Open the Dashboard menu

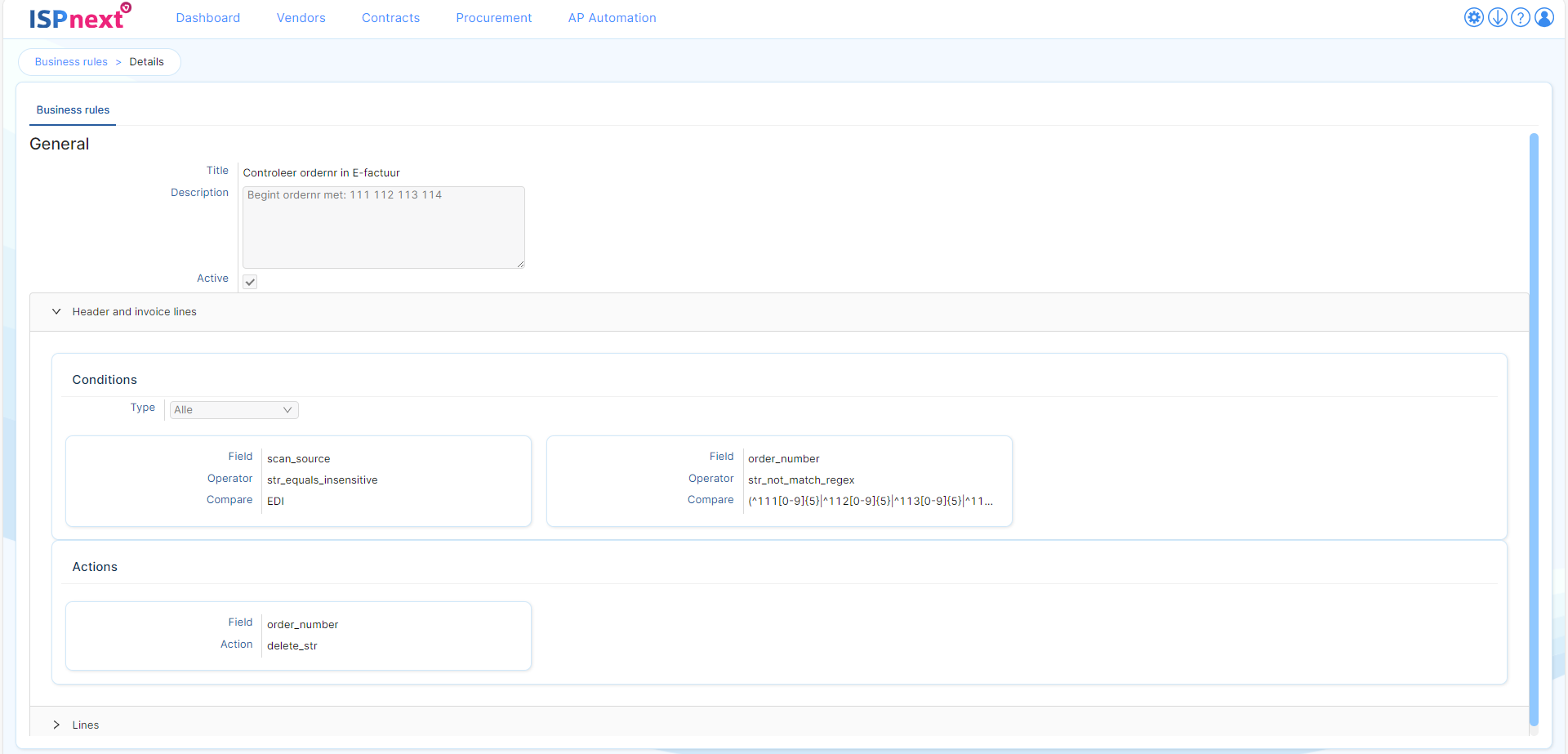coord(208,18)
